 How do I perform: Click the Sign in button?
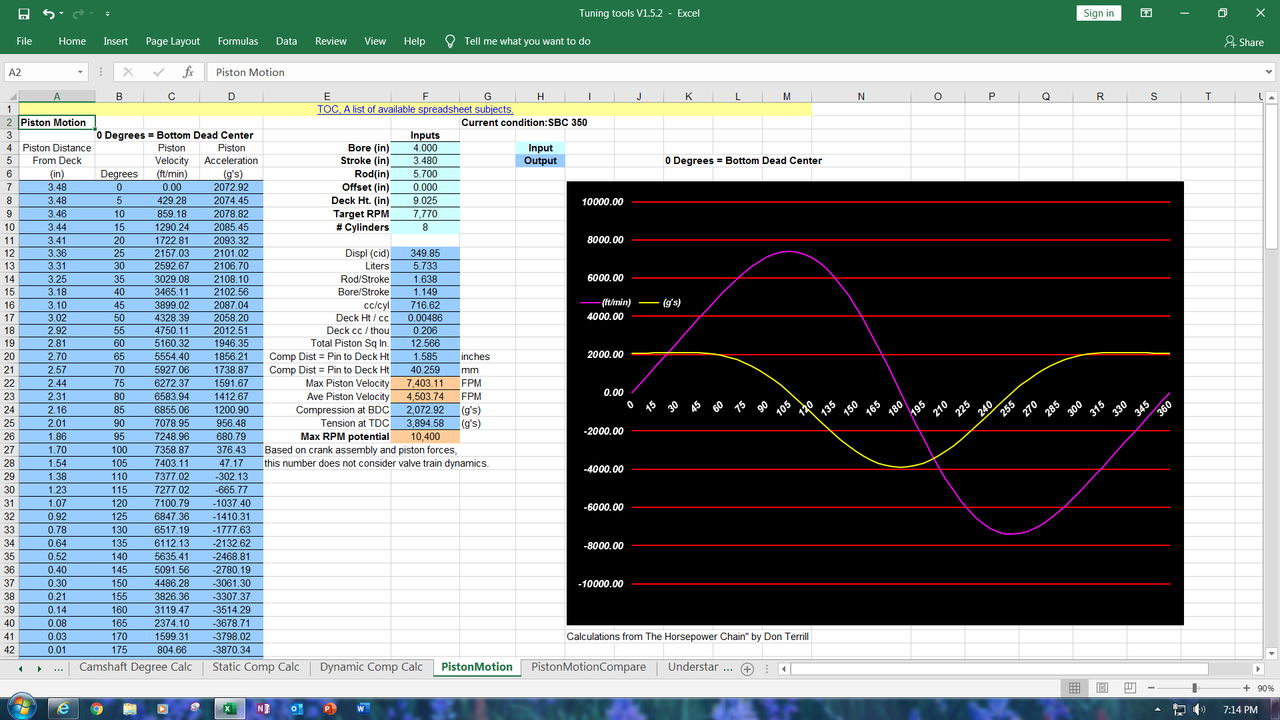1098,12
